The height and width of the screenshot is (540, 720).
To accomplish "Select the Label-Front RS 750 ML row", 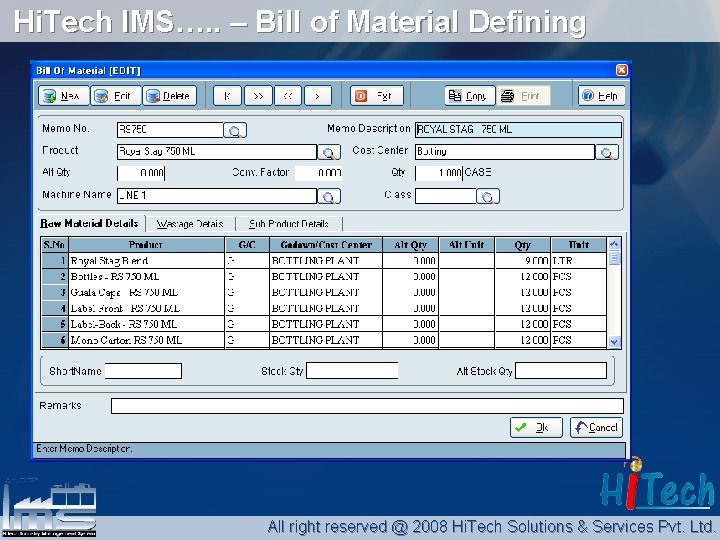I will (324, 308).
